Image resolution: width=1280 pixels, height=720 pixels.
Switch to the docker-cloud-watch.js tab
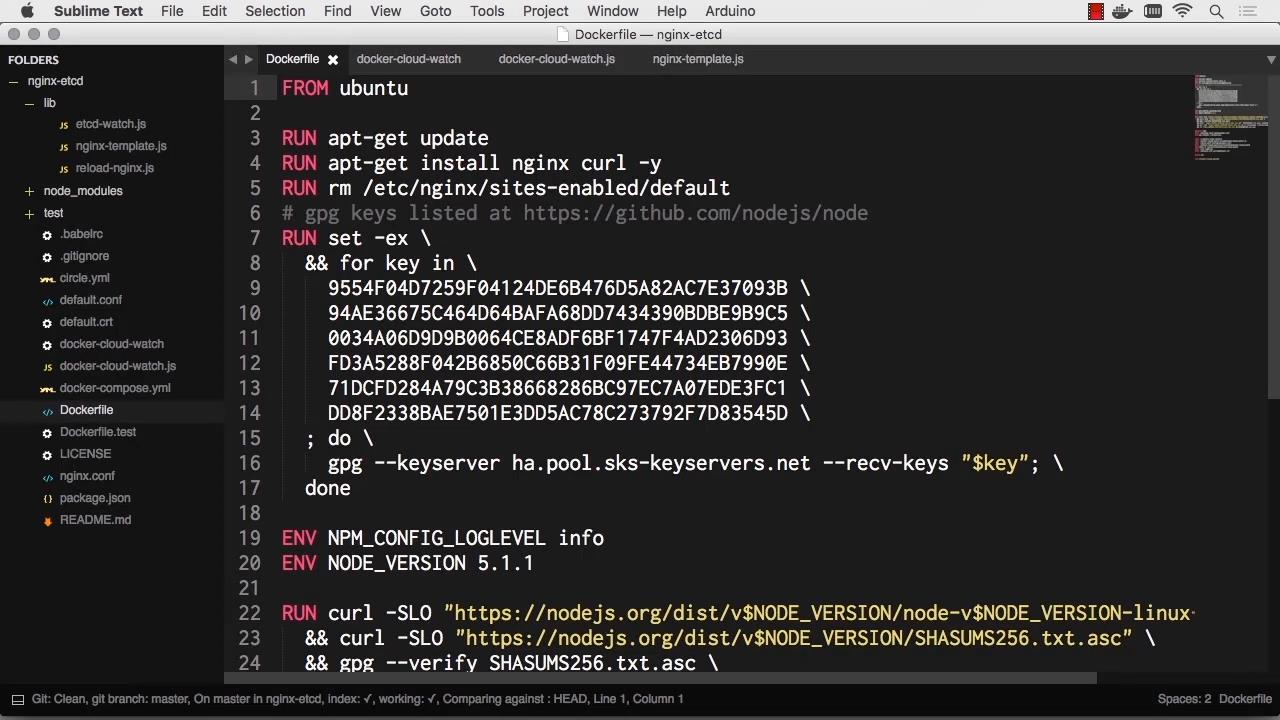tap(557, 59)
